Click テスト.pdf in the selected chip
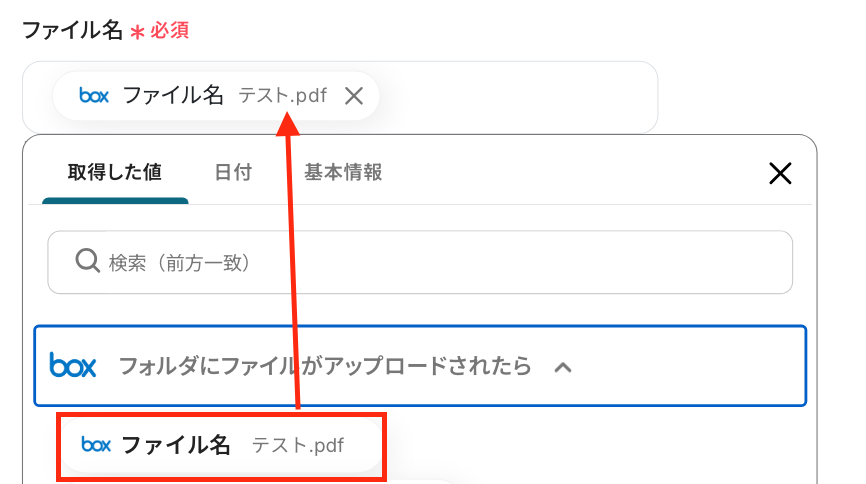The width and height of the screenshot is (866, 484). click(282, 96)
